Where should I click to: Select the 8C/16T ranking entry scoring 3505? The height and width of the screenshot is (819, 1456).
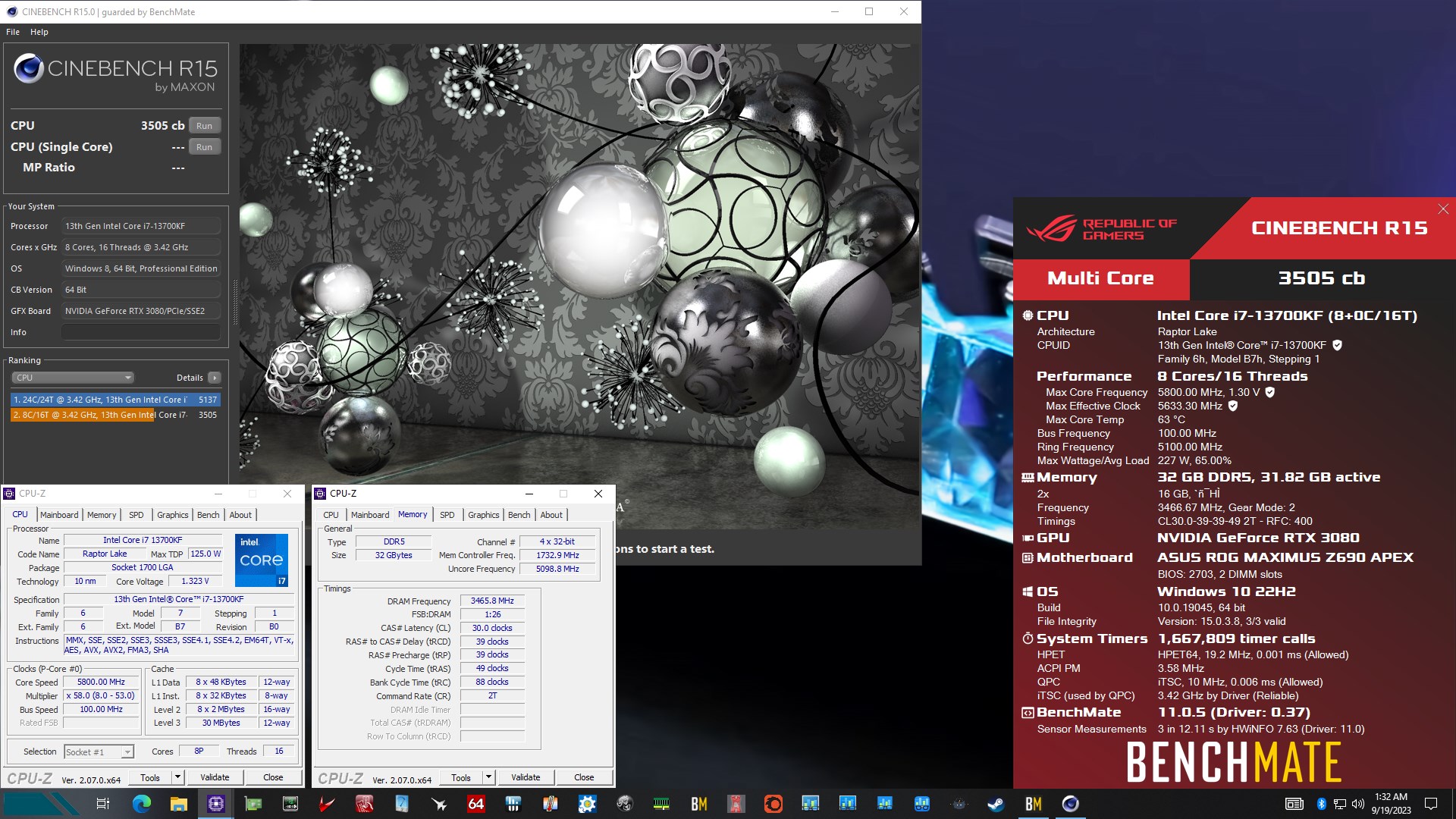(115, 415)
